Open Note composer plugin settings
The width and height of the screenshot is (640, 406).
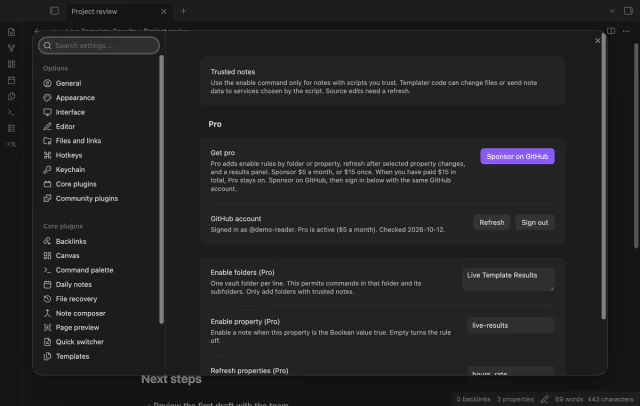click(74, 313)
